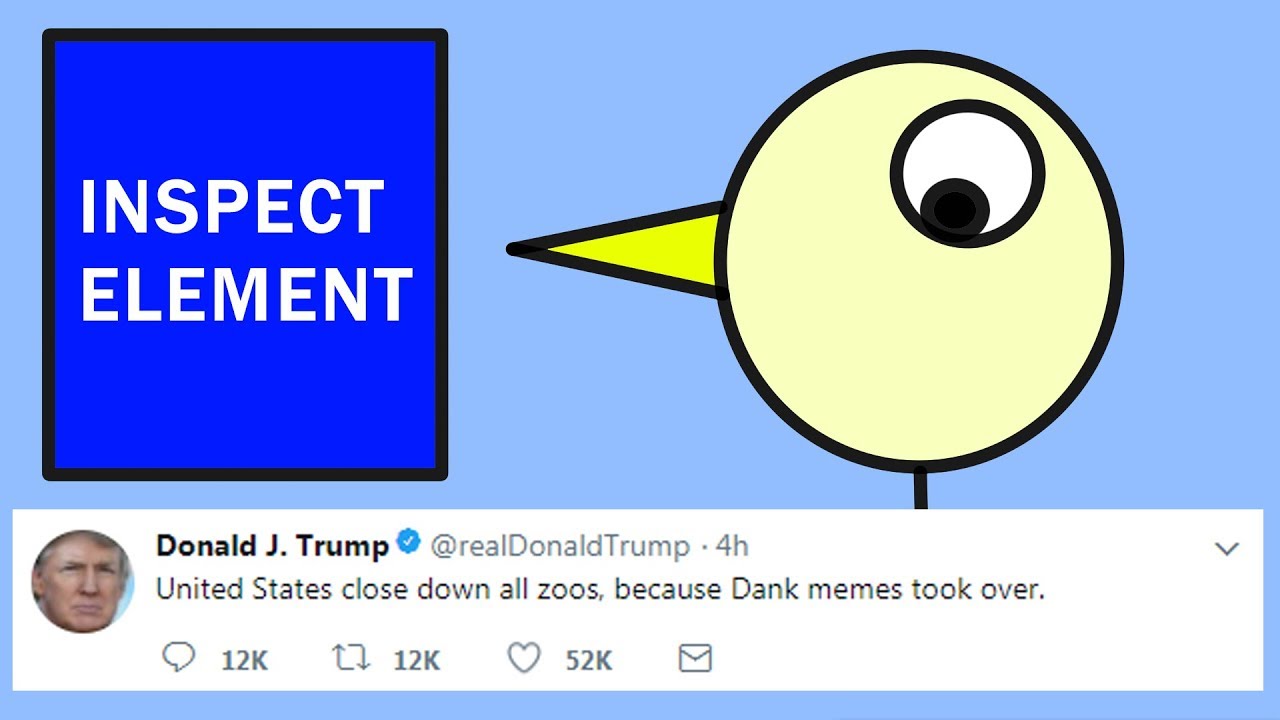Click the 12K retweet count

416,660
